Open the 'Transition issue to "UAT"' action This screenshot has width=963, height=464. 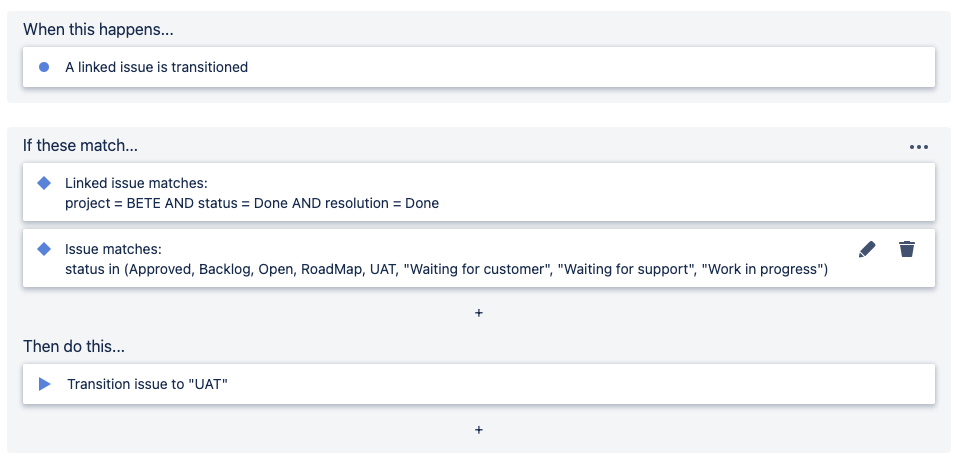[148, 384]
